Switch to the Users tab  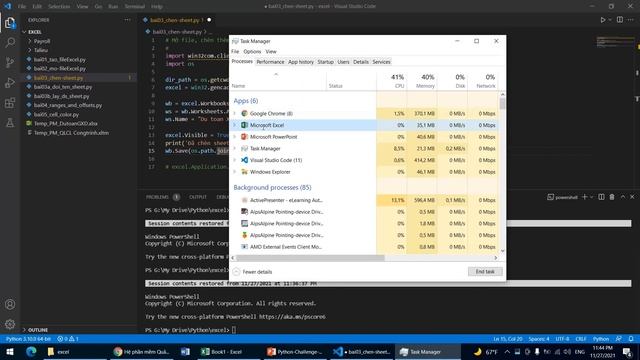(343, 62)
